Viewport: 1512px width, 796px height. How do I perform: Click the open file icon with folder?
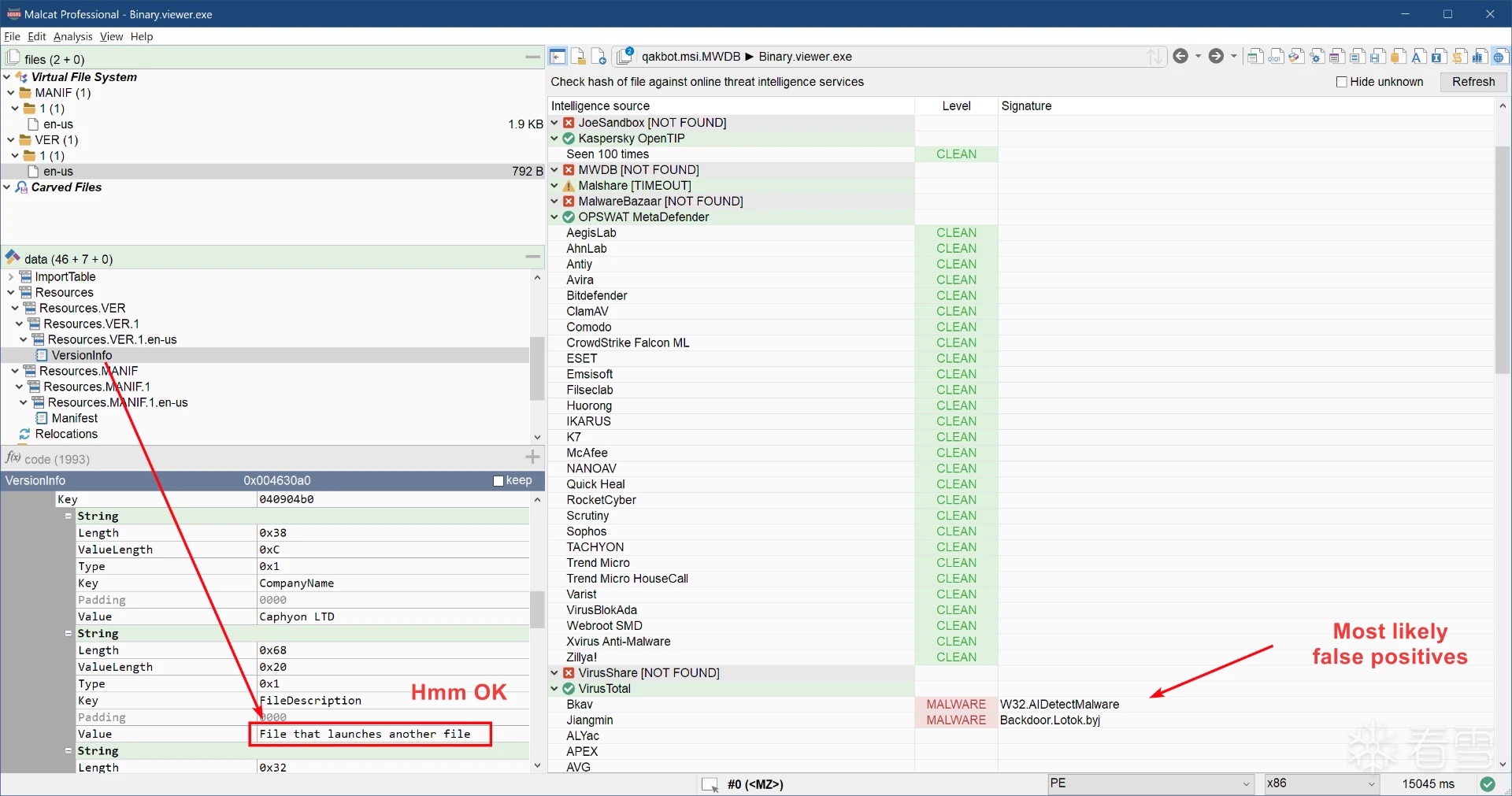pos(578,56)
